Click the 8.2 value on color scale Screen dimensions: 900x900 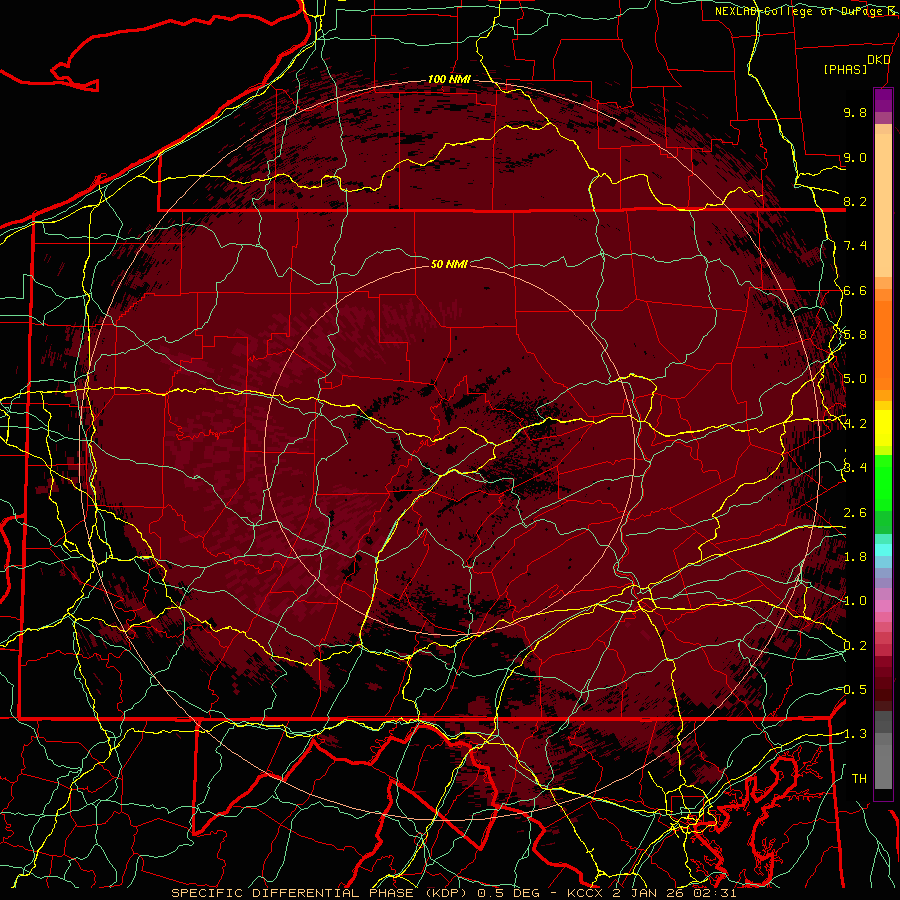click(855, 201)
